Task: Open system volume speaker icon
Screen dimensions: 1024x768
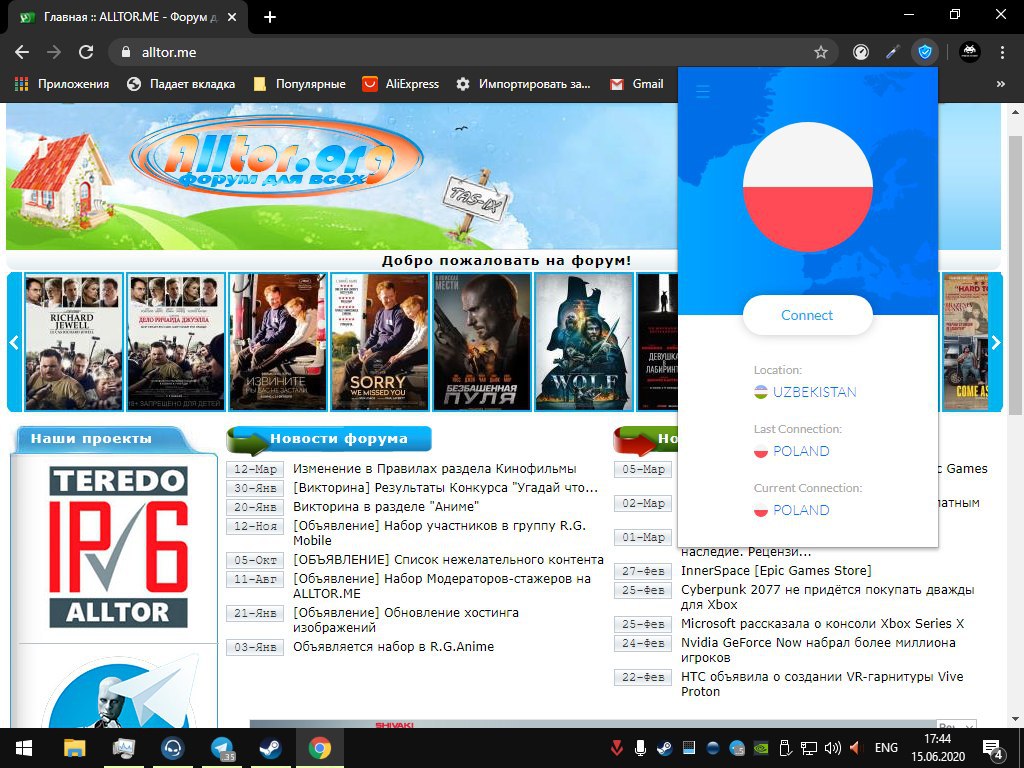Action: 833,748
